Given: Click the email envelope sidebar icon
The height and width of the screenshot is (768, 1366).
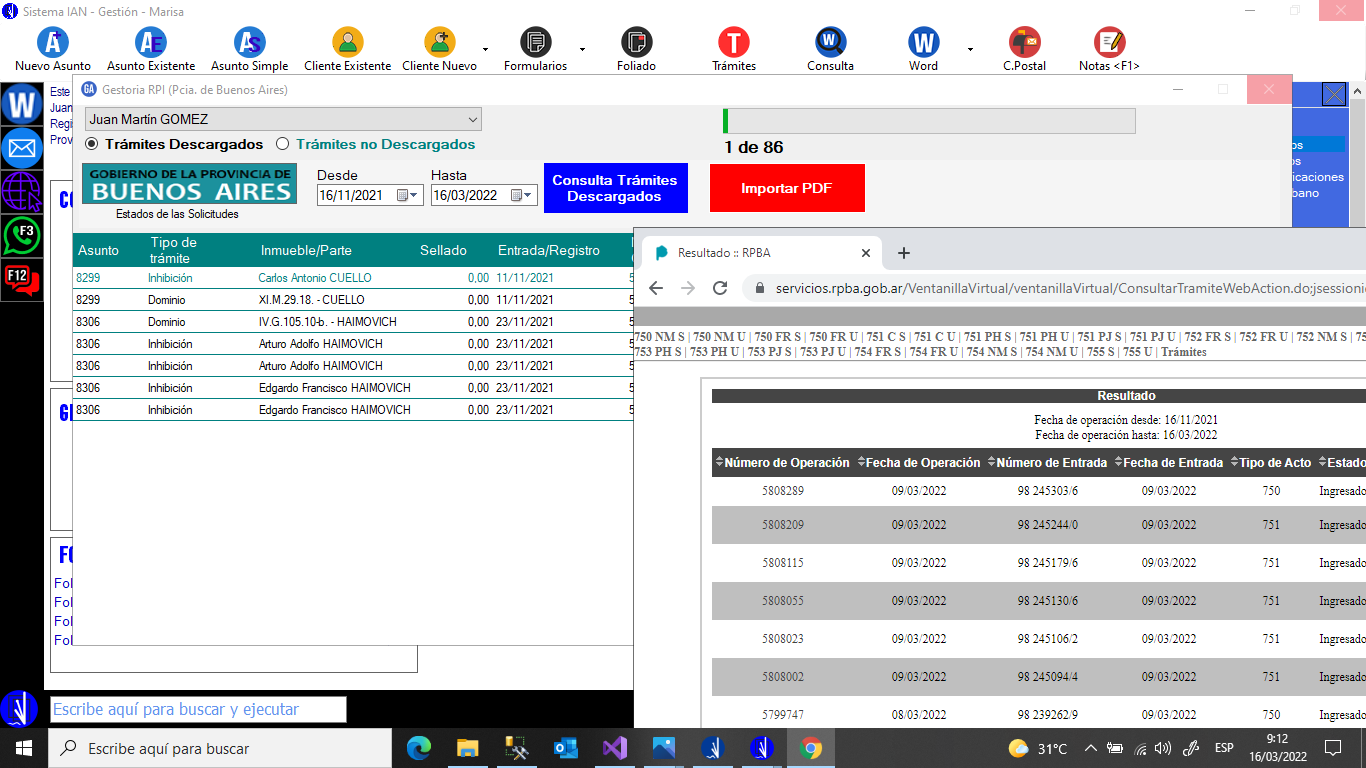Looking at the screenshot, I should point(22,148).
